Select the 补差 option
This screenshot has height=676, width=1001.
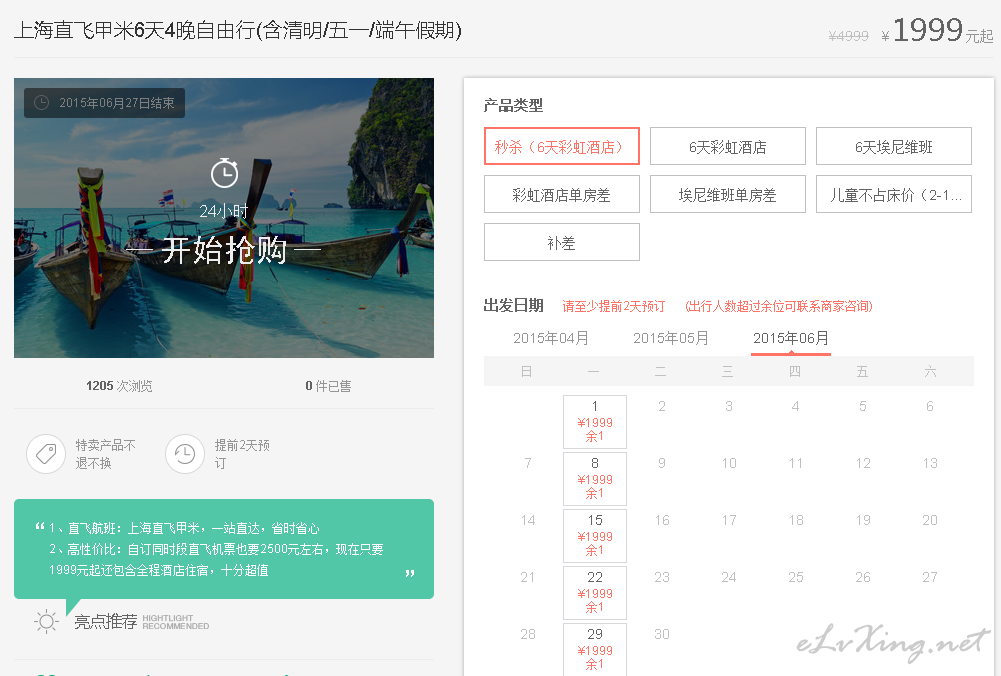[x=561, y=242]
